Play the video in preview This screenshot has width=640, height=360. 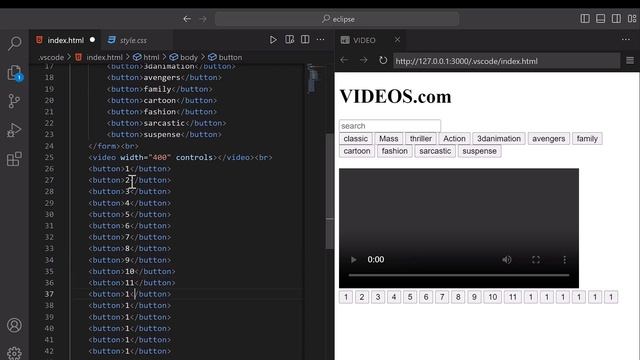pos(353,260)
